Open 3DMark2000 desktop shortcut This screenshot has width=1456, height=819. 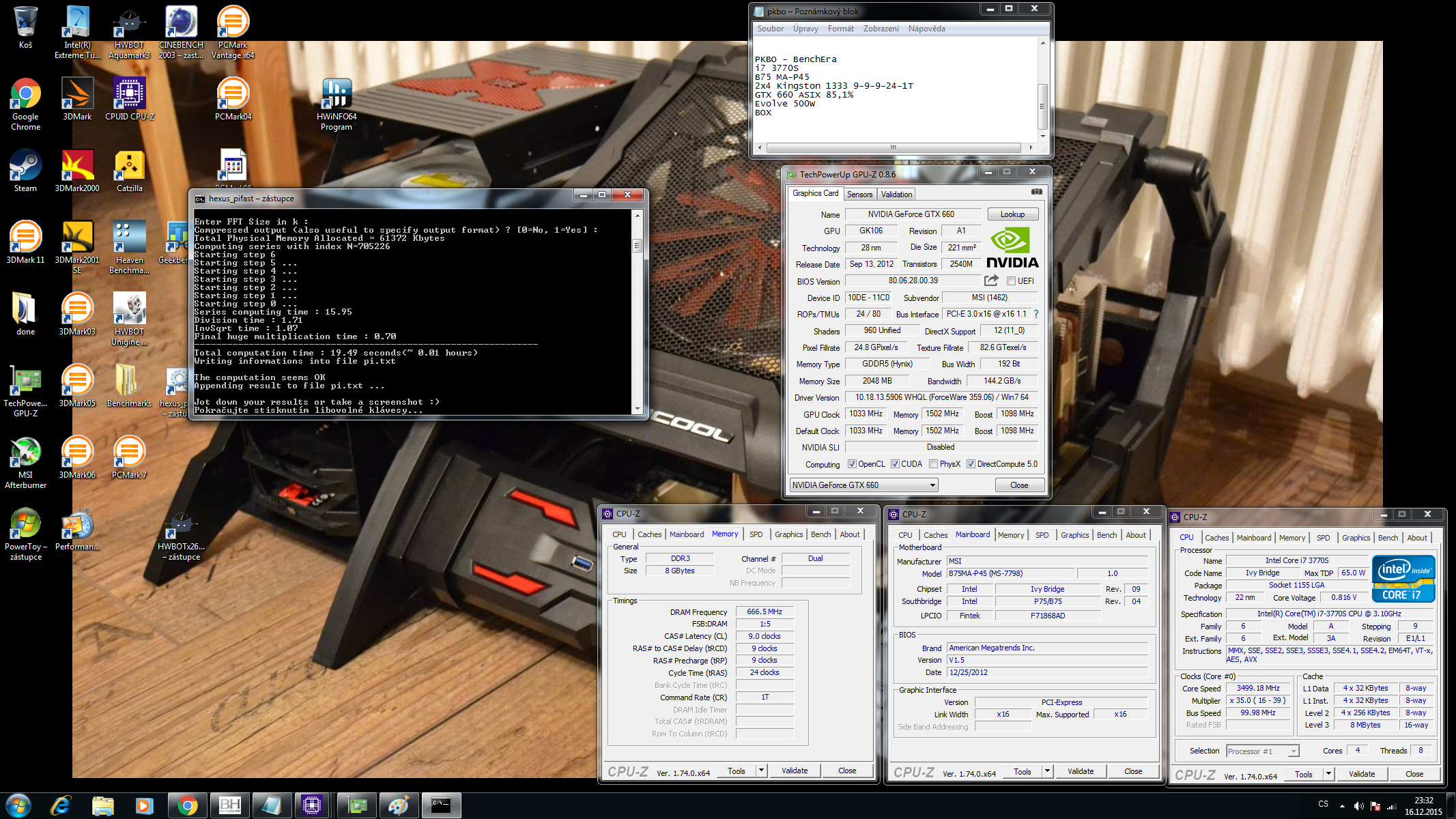[x=77, y=171]
